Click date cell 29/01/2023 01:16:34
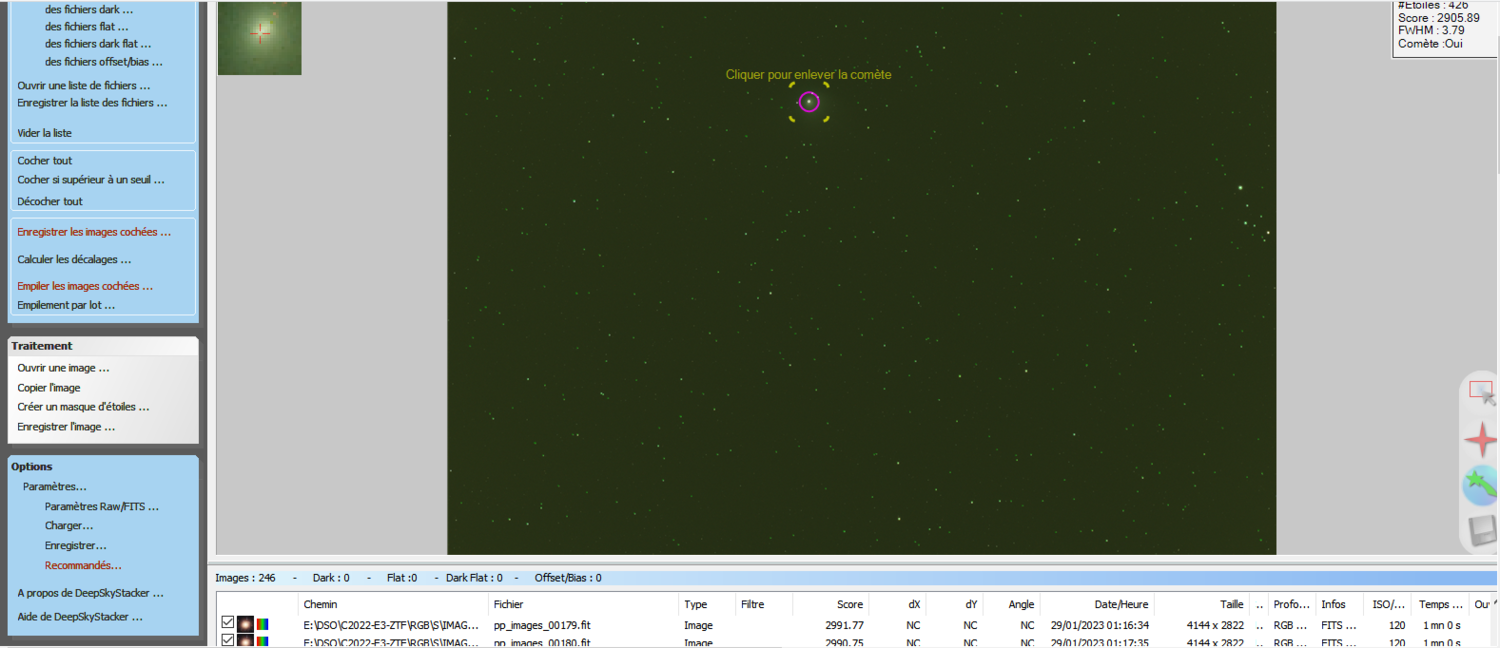Viewport: 1500px width, 648px height. point(1099,625)
